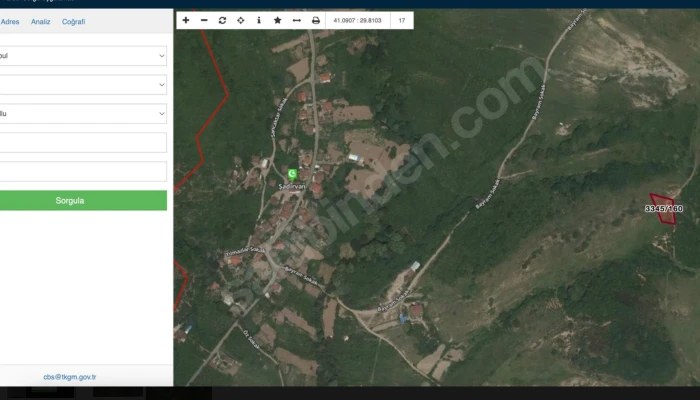The height and width of the screenshot is (400, 700).
Task: Click the coordinates readout 41.0907 : 29.8103
Action: pos(358,21)
